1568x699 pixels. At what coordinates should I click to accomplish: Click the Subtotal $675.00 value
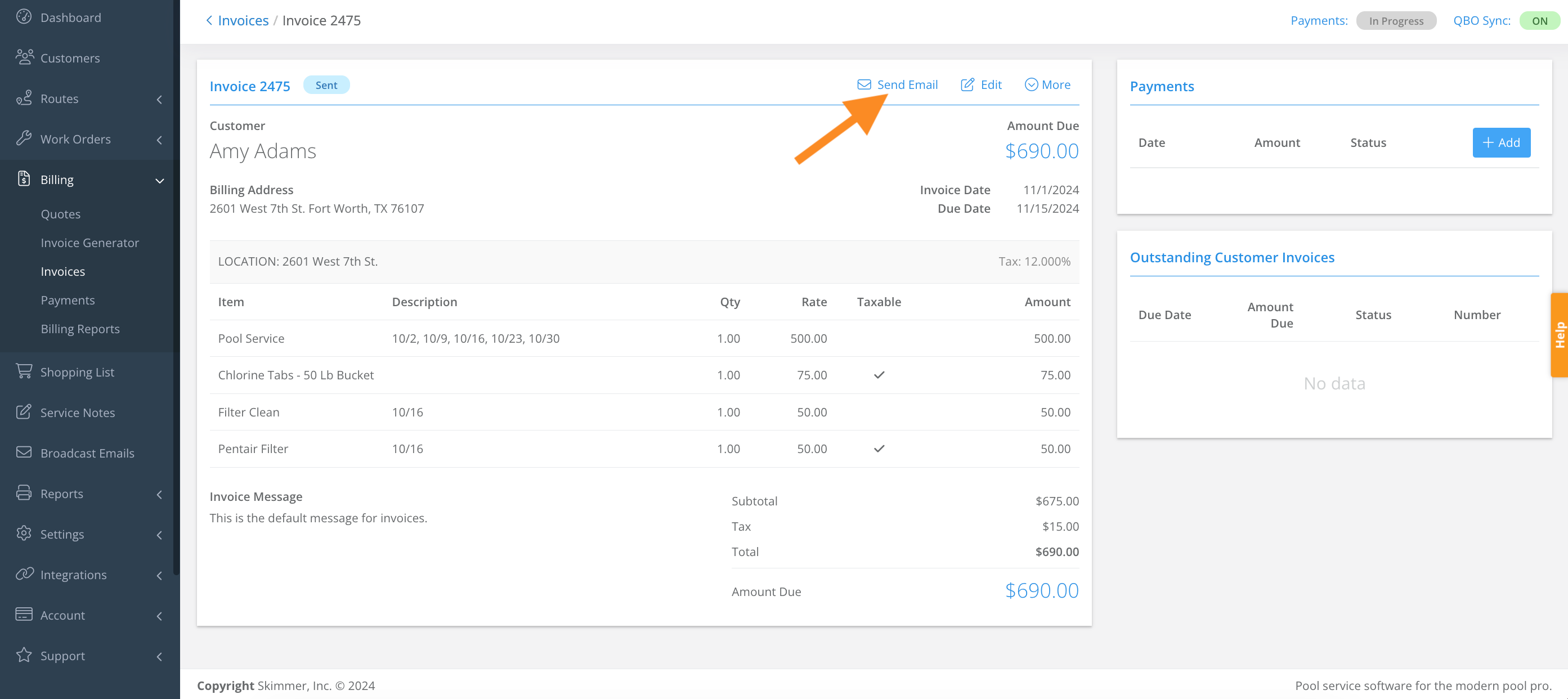1057,501
